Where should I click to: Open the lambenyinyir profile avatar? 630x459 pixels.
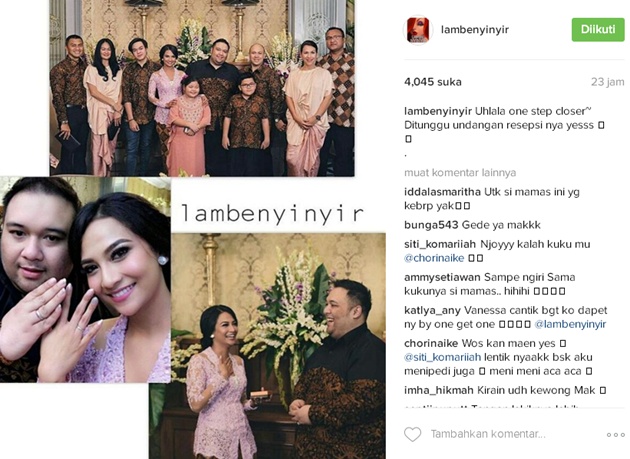pos(418,30)
